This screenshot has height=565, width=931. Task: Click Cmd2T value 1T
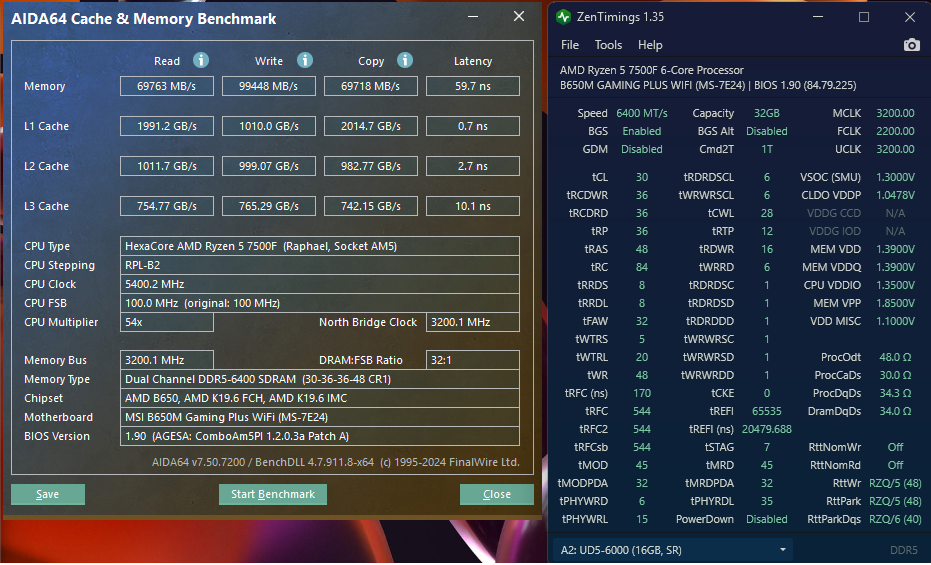[767, 149]
